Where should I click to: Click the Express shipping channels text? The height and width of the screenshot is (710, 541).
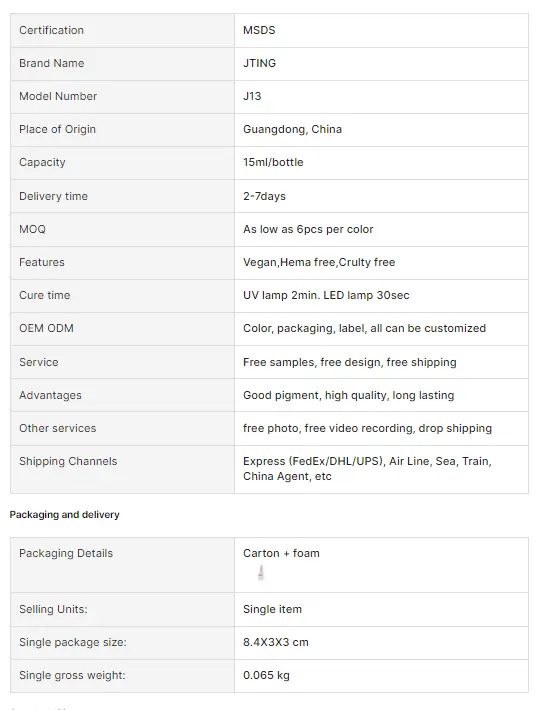367,469
